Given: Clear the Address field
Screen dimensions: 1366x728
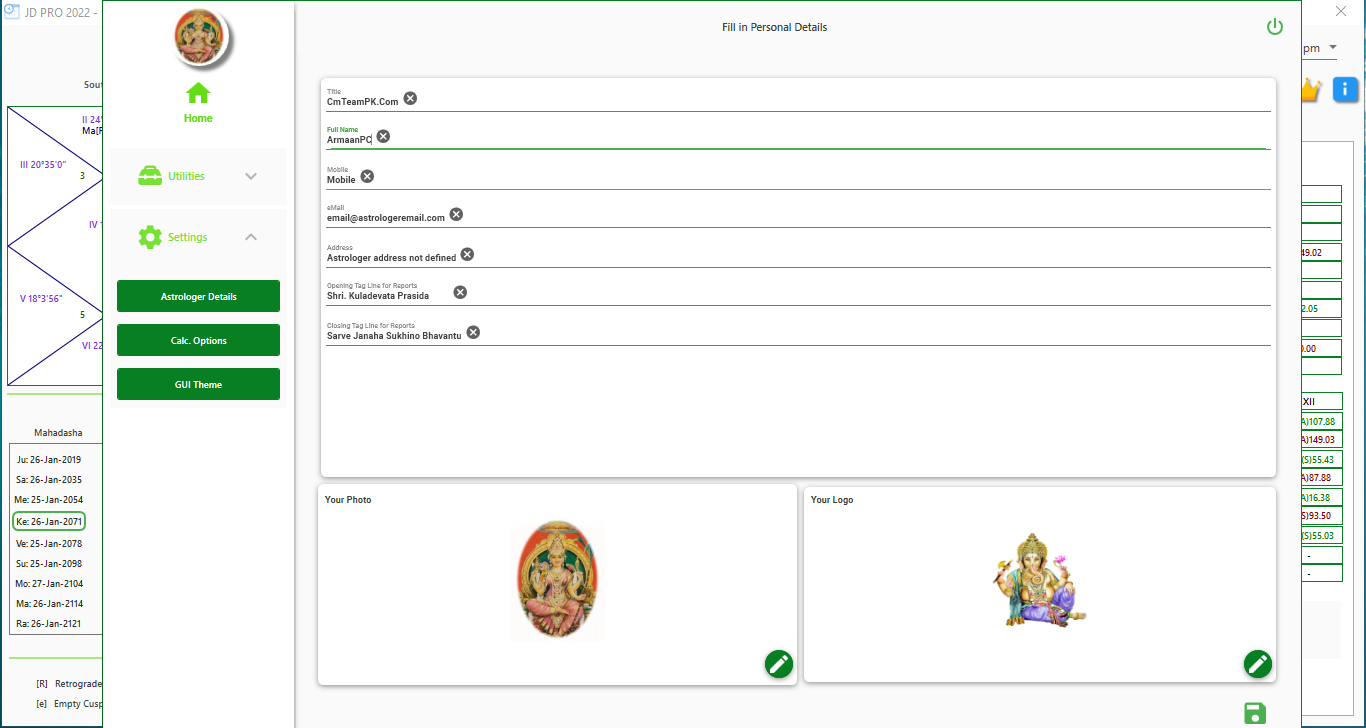Looking at the screenshot, I should [x=467, y=254].
